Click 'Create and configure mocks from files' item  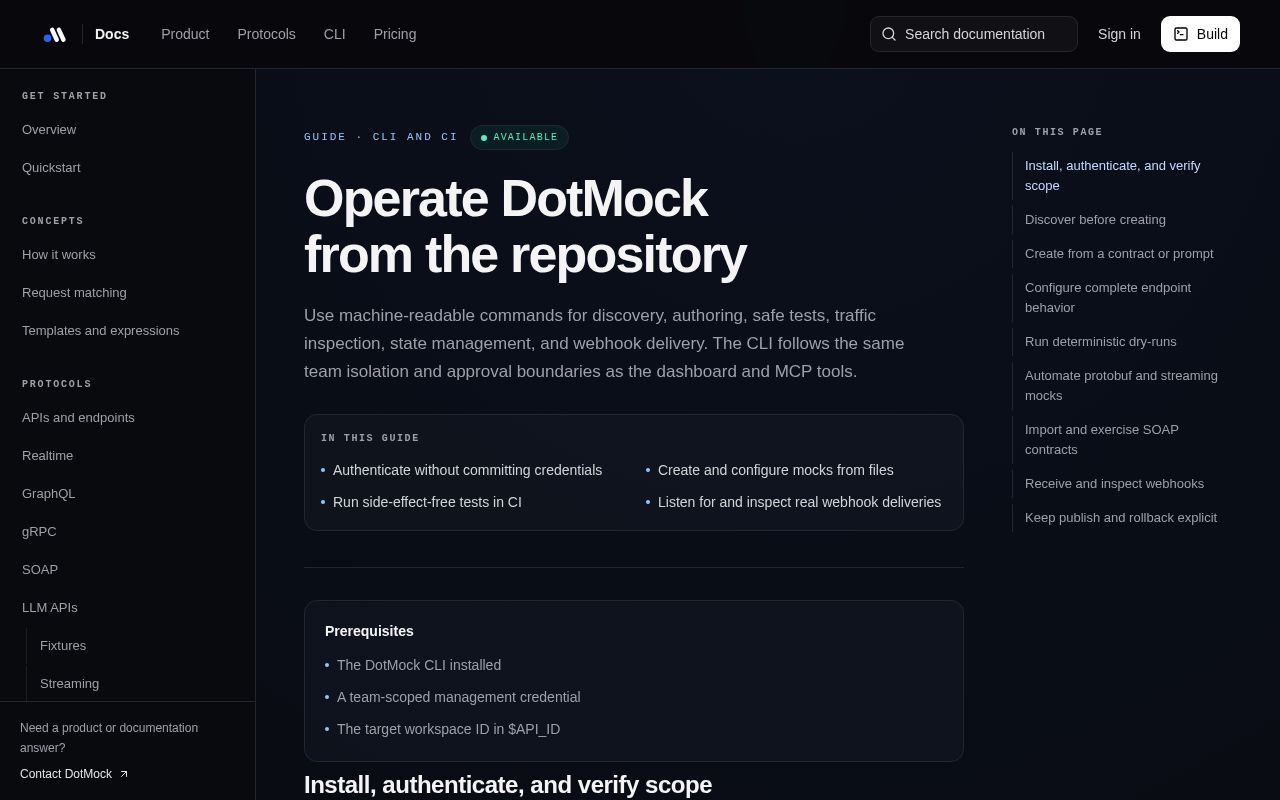point(776,470)
